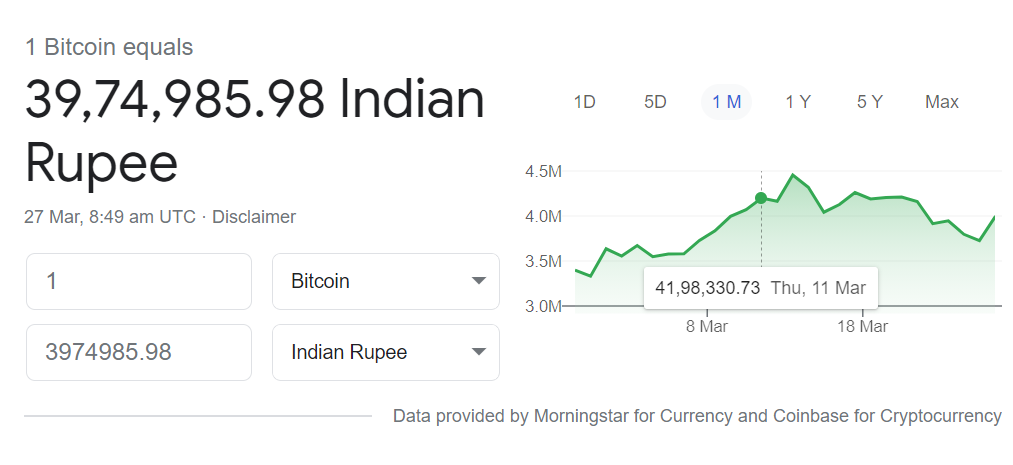
Task: Click the 41,98,330.73 Thu, 11 Mar tooltip
Action: click(760, 288)
